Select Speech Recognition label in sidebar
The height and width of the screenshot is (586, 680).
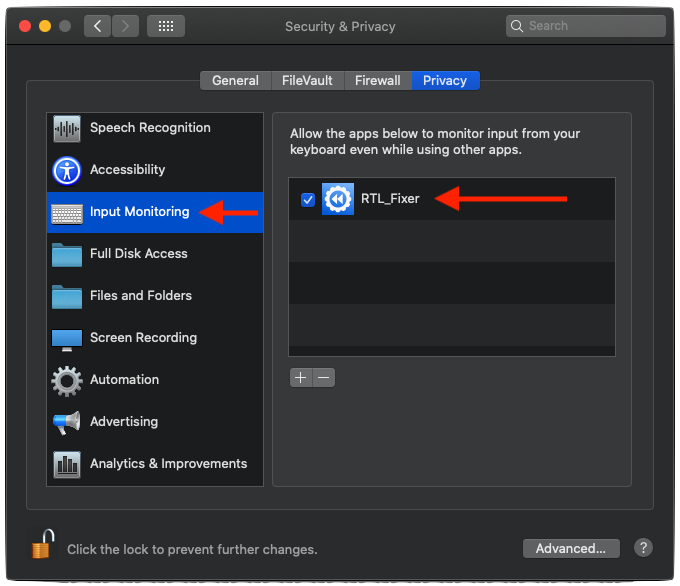pos(150,128)
